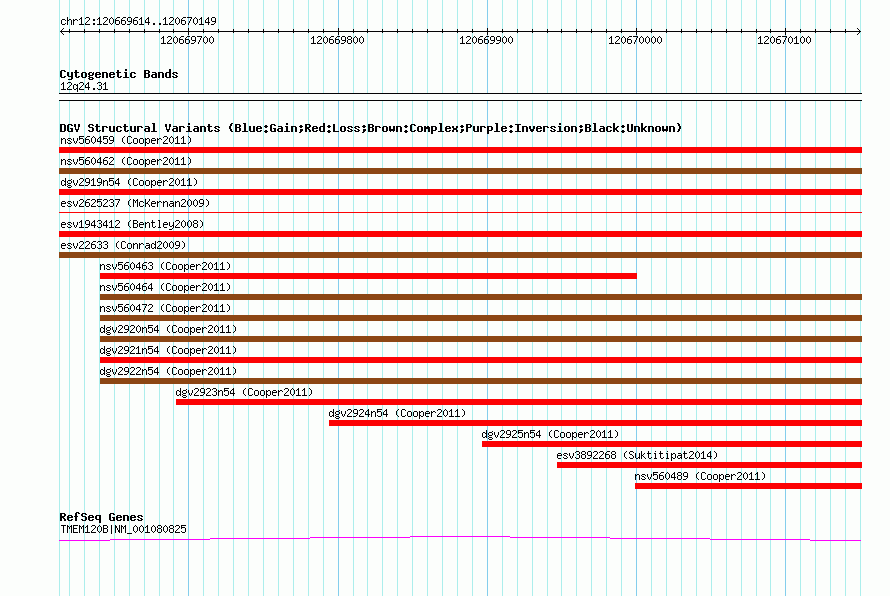Select the esv3892268 red bar
Image resolution: width=890 pixels, height=596 pixels.
tap(710, 465)
